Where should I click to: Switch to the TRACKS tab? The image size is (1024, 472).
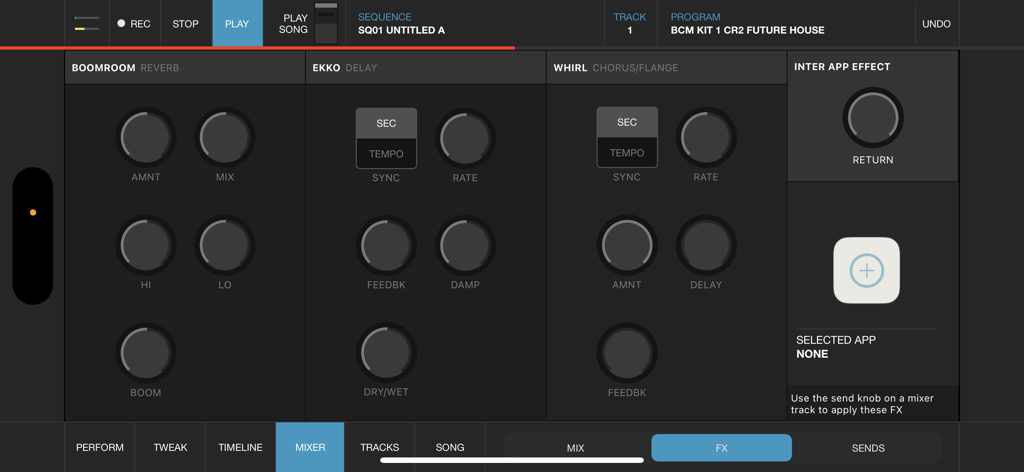(x=379, y=447)
